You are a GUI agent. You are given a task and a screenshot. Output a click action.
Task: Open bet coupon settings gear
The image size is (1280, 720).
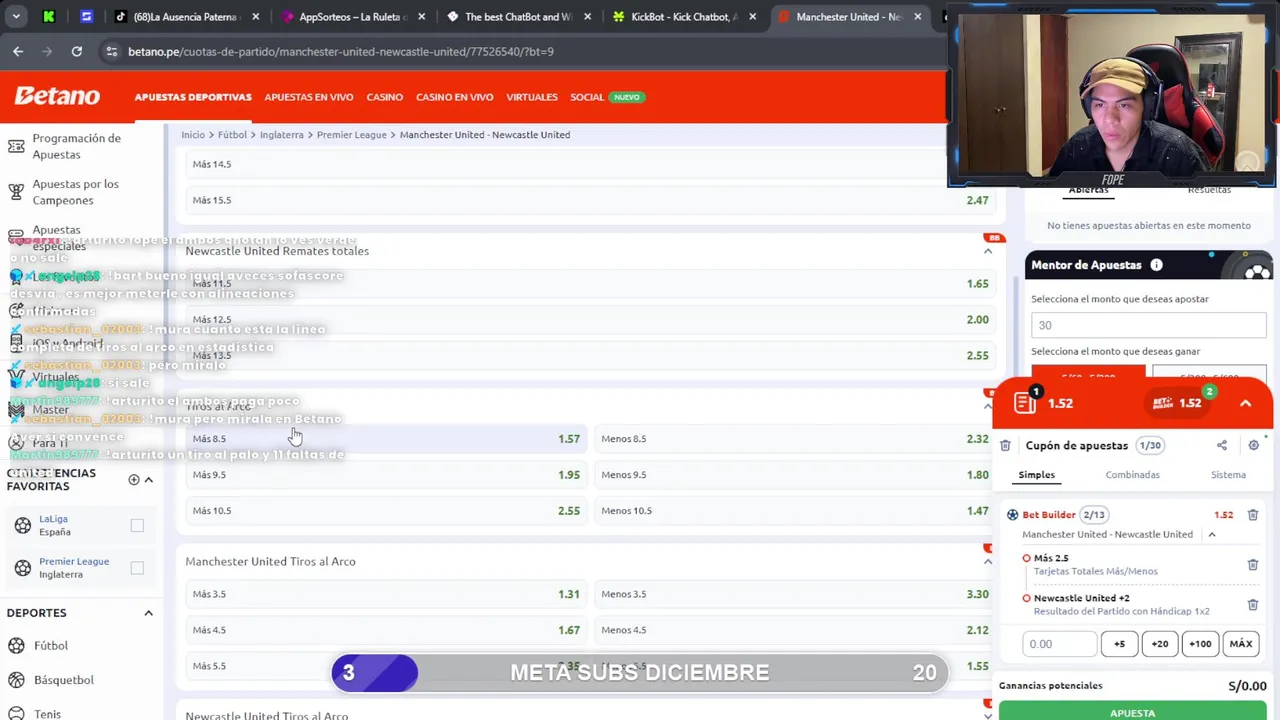pyautogui.click(x=1253, y=446)
